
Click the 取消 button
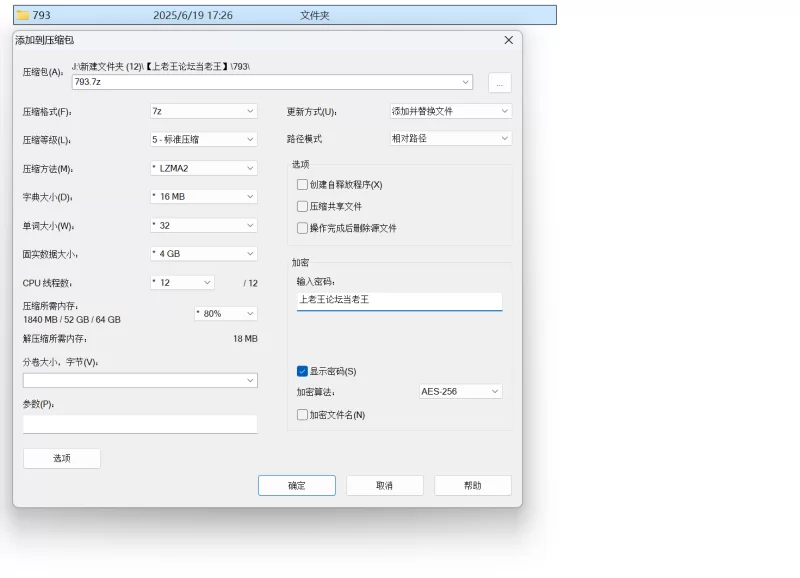385,486
